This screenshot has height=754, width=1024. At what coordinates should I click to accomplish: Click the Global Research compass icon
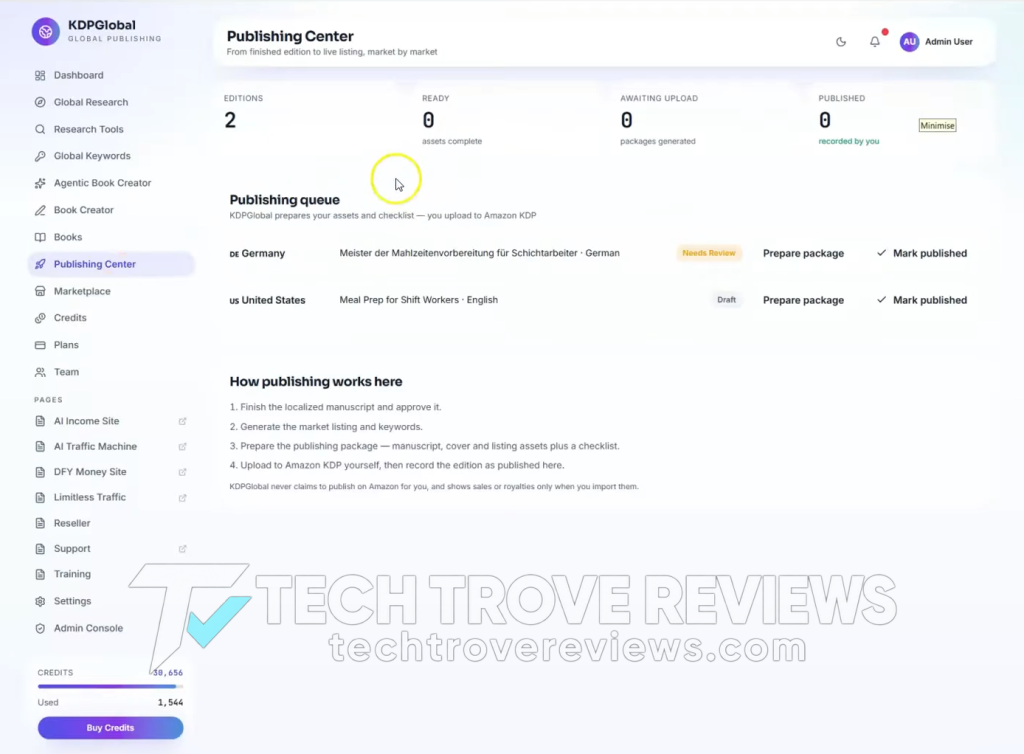[40, 102]
